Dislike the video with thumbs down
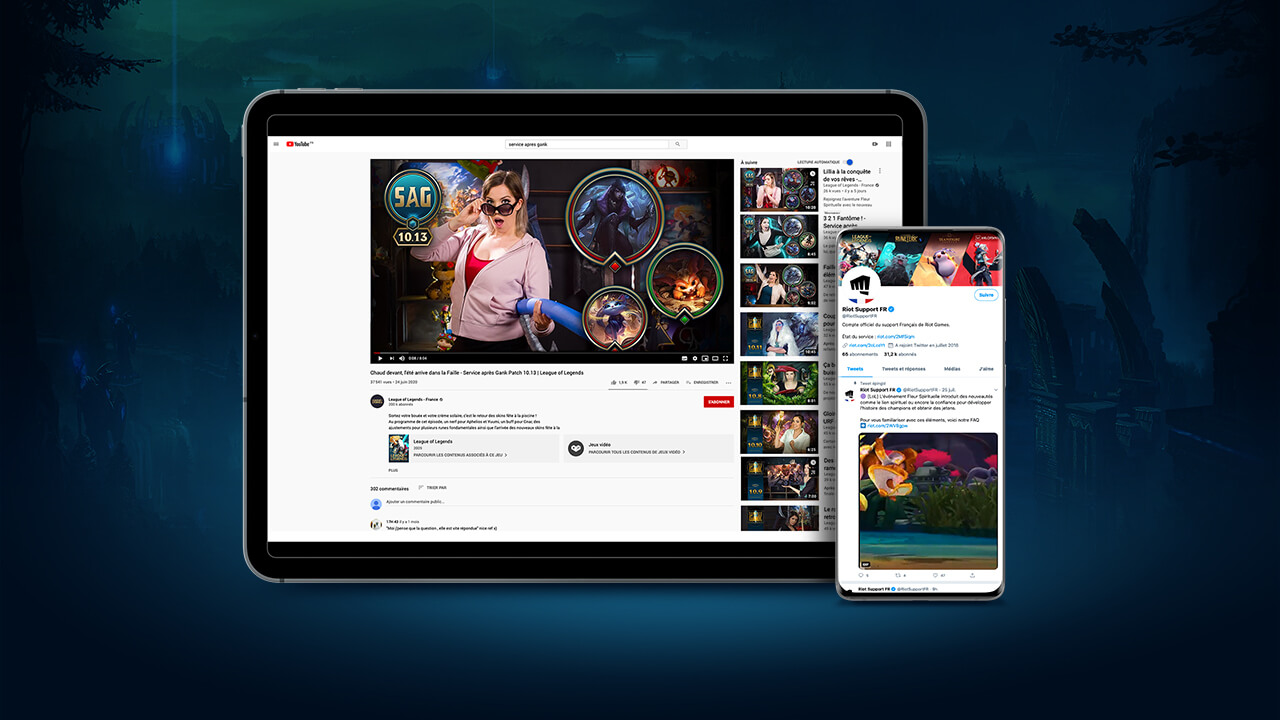Image resolution: width=1280 pixels, height=720 pixels. 636,382
